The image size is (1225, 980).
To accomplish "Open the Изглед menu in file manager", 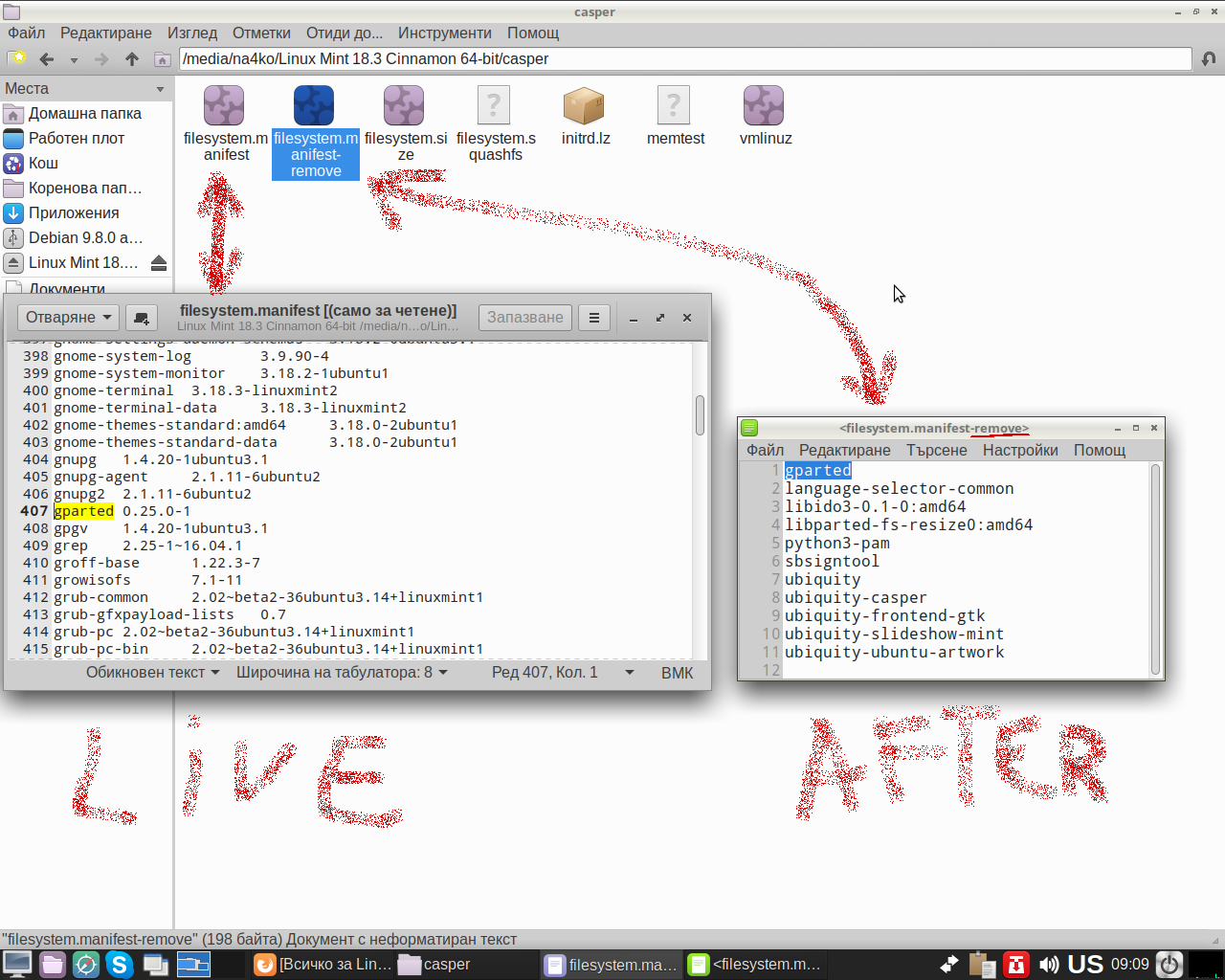I will click(192, 33).
